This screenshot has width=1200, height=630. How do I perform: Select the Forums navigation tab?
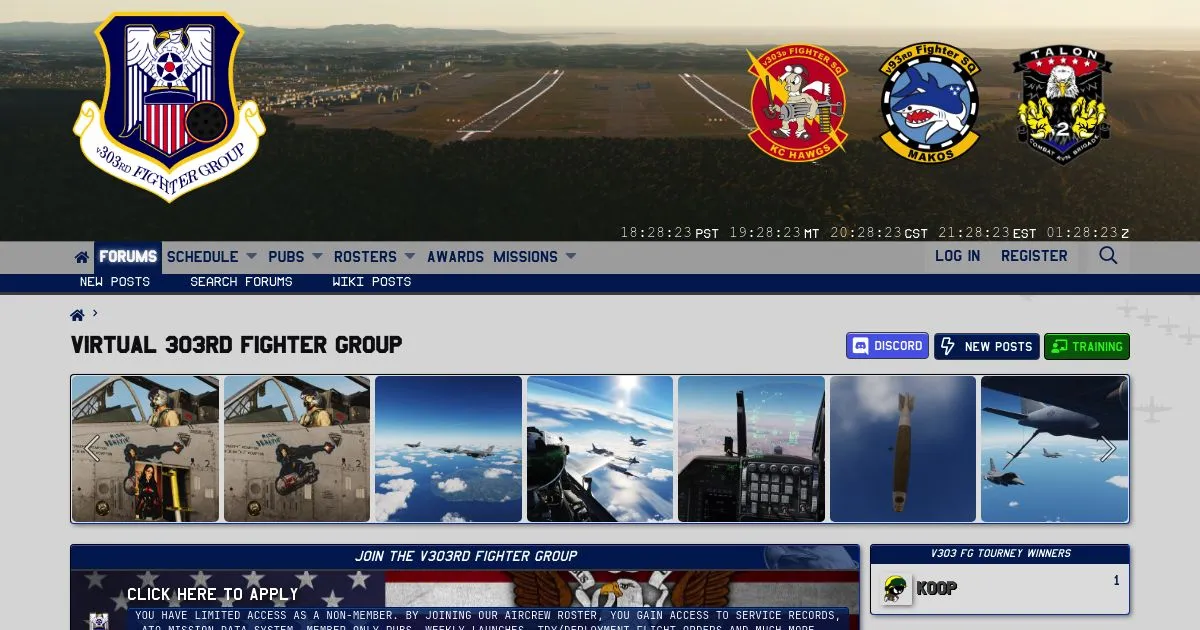tap(128, 257)
